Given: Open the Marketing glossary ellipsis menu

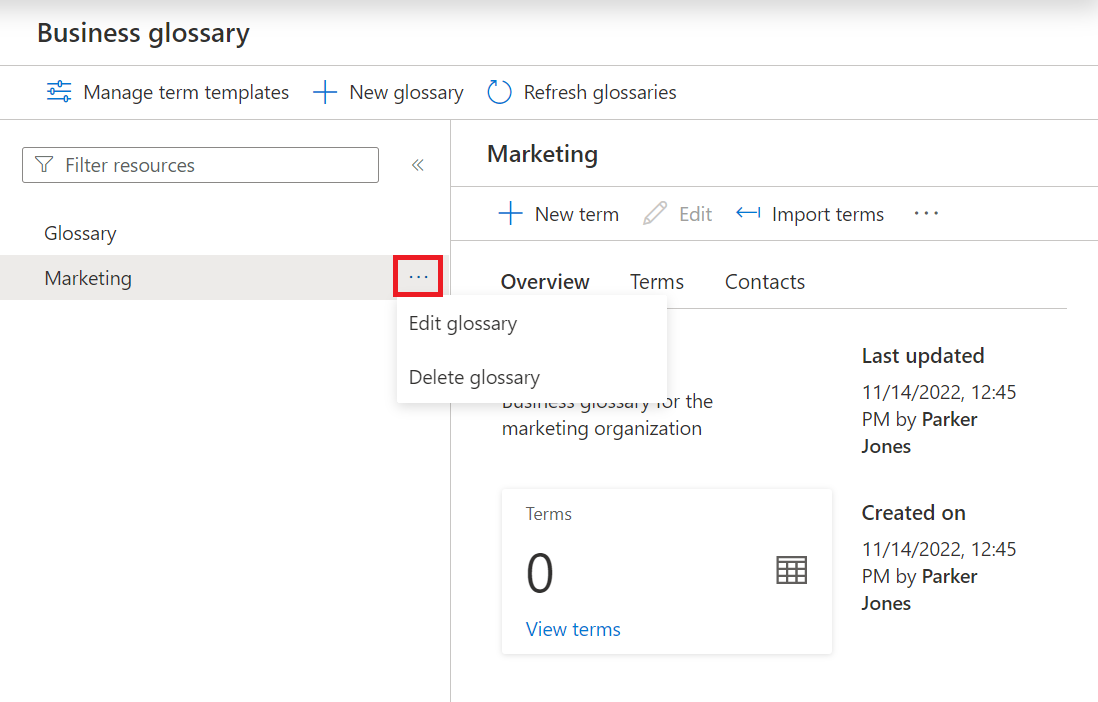Looking at the screenshot, I should coord(418,277).
